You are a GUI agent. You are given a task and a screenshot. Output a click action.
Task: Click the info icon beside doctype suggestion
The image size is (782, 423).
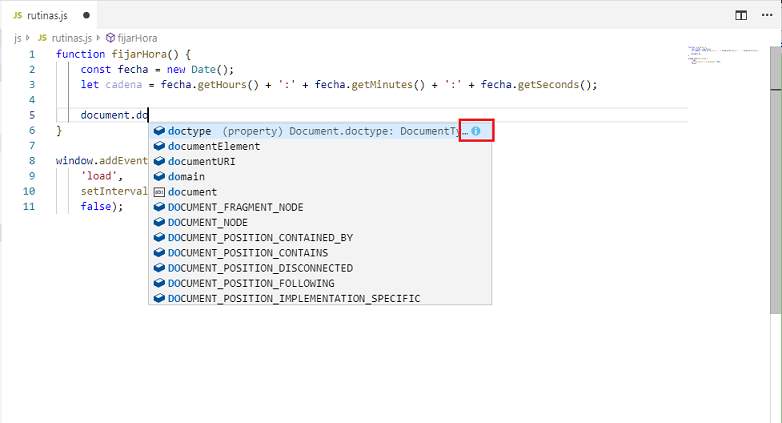[476, 131]
